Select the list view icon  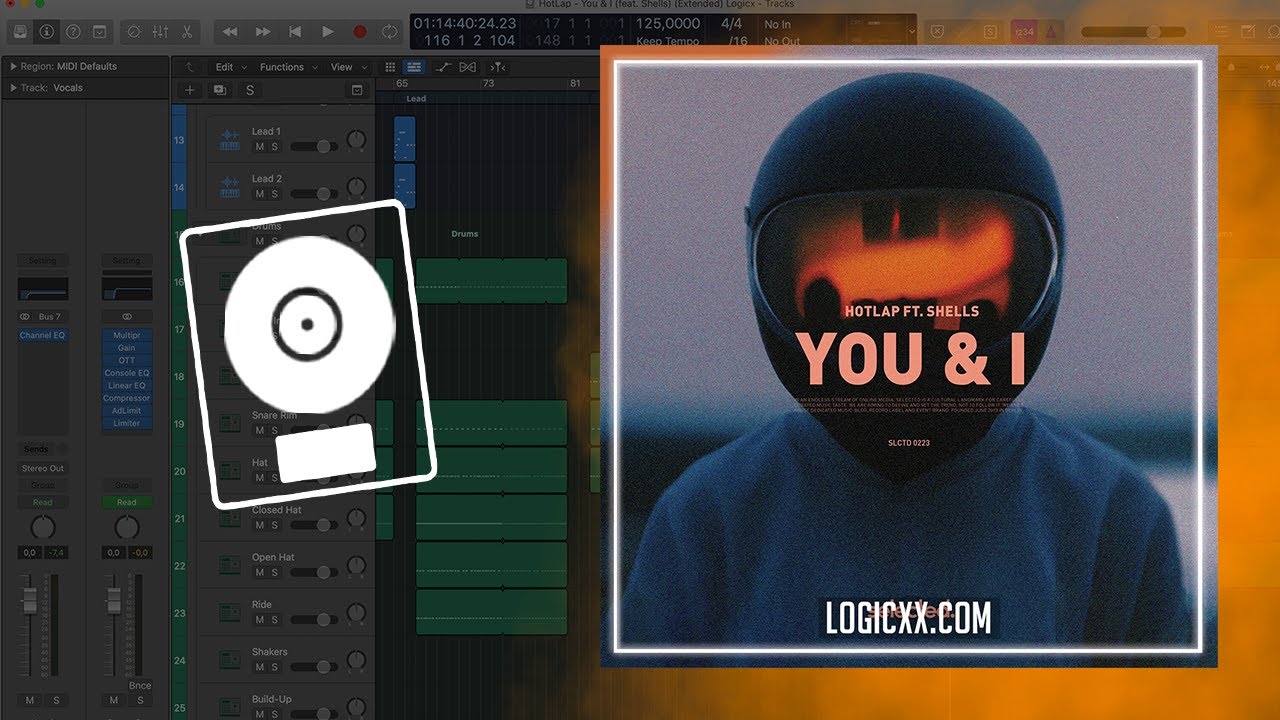point(414,67)
